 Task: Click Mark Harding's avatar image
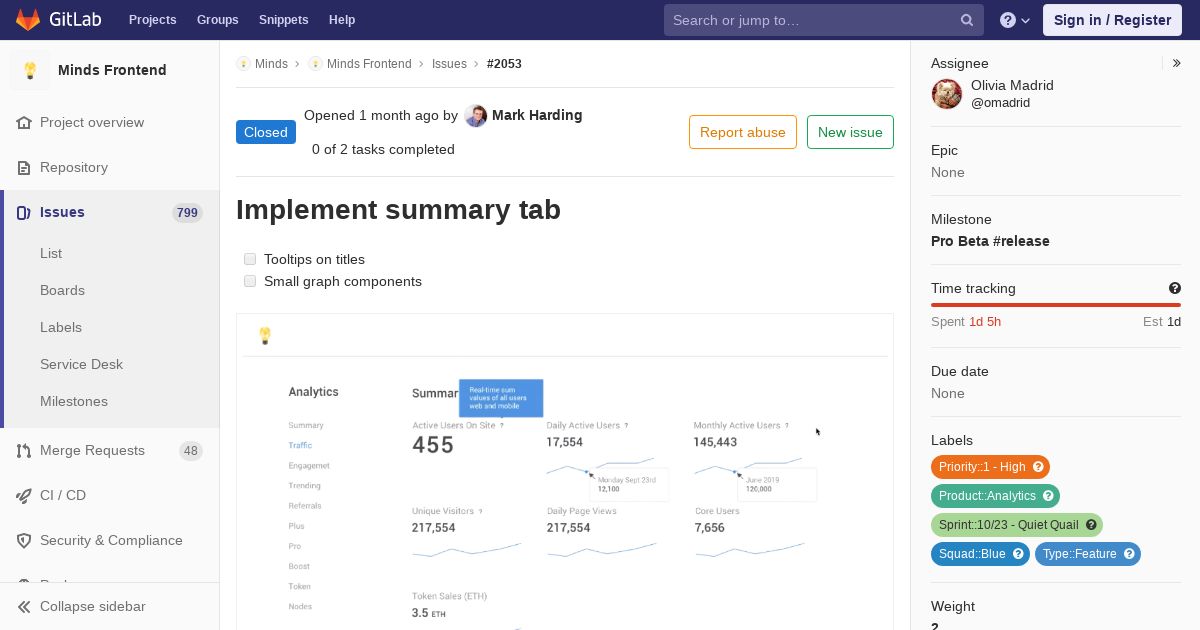pyautogui.click(x=476, y=116)
